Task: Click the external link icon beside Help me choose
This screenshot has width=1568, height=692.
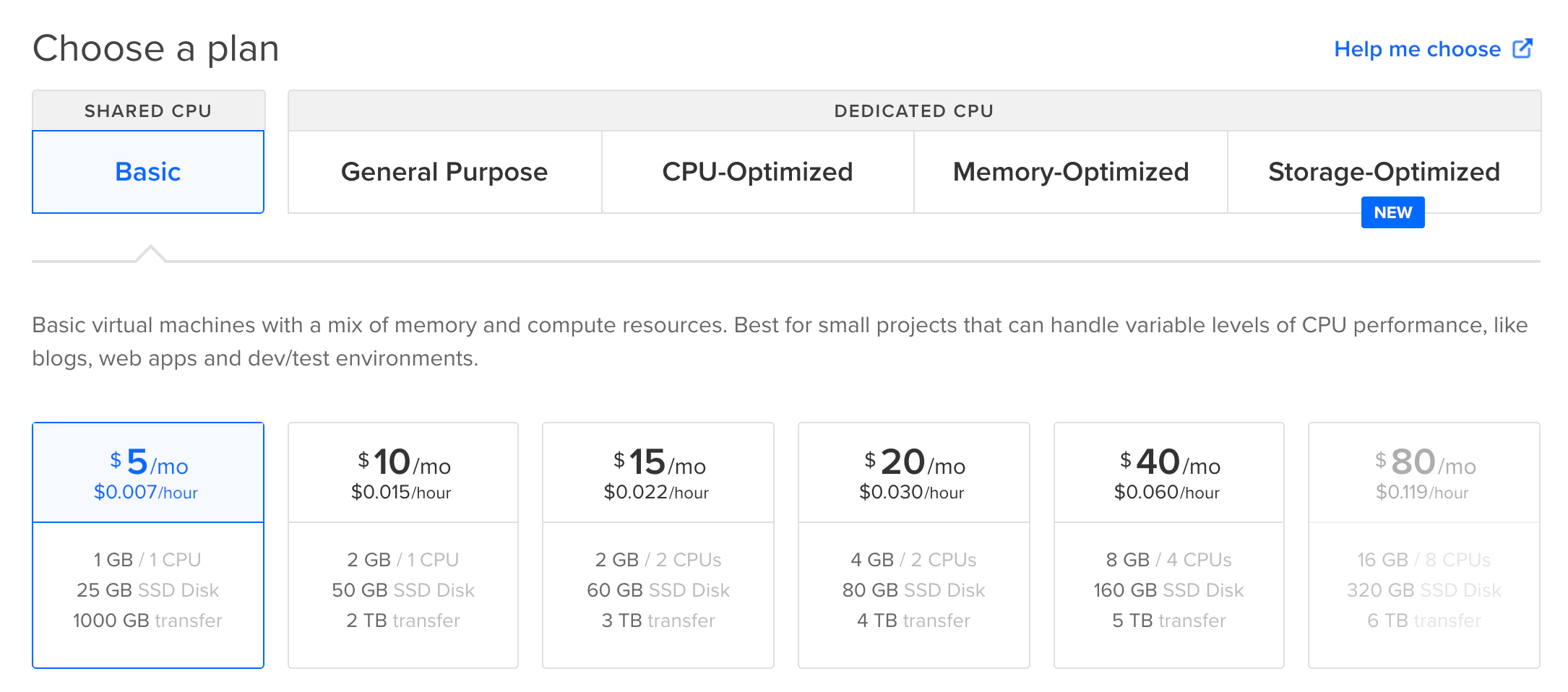Action: pyautogui.click(x=1522, y=48)
